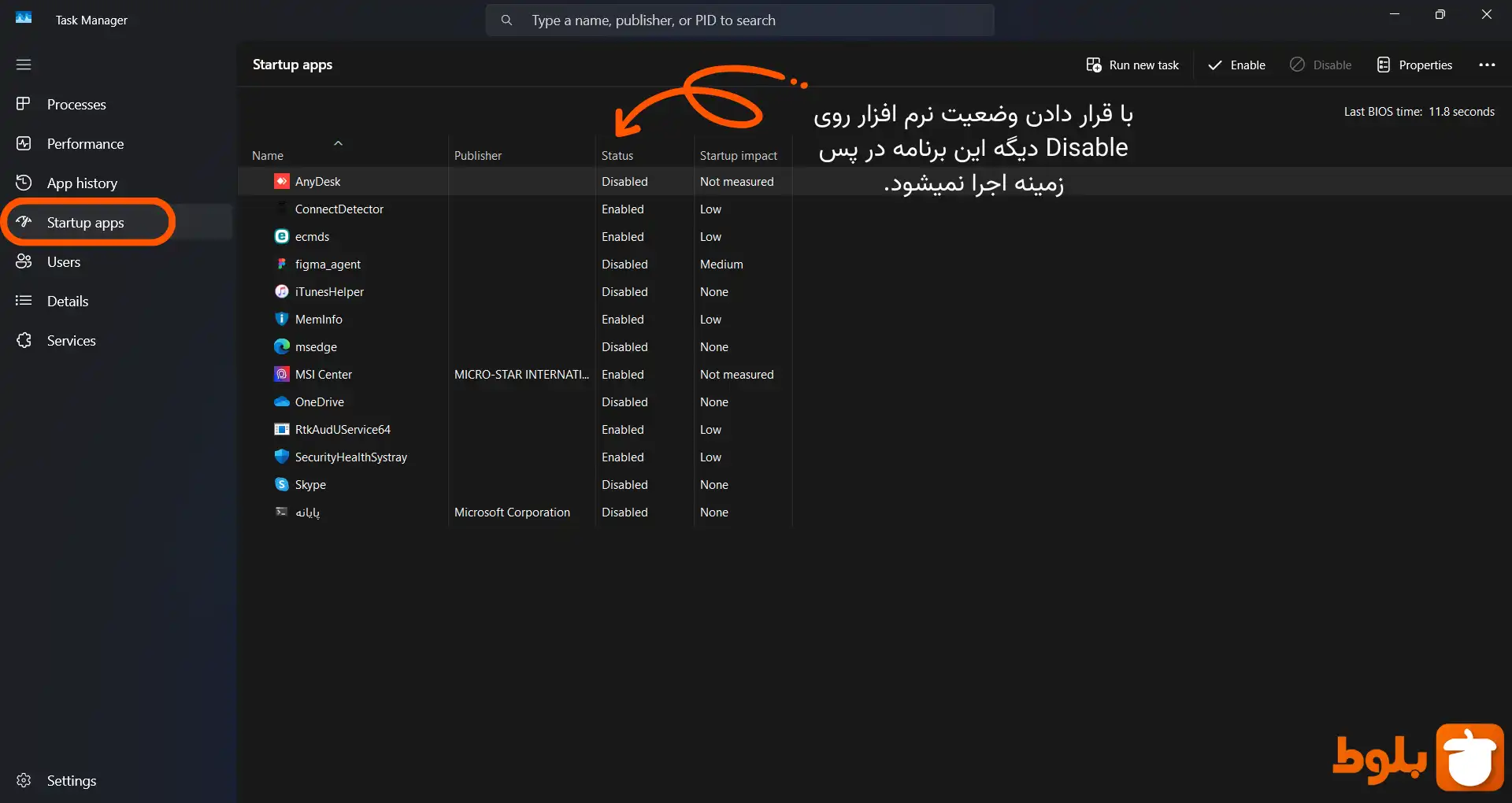Sort list by Startup impact column
Viewport: 1512px width, 803px height.
point(738,156)
